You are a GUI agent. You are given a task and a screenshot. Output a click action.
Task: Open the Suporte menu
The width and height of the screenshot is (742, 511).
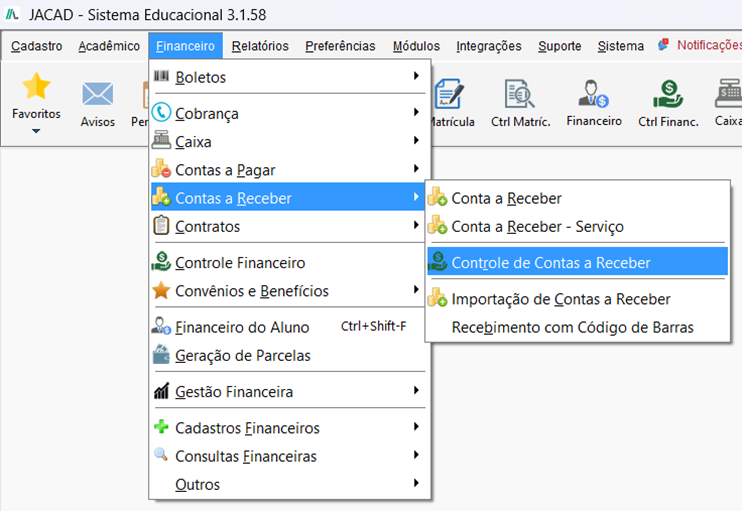coord(559,46)
